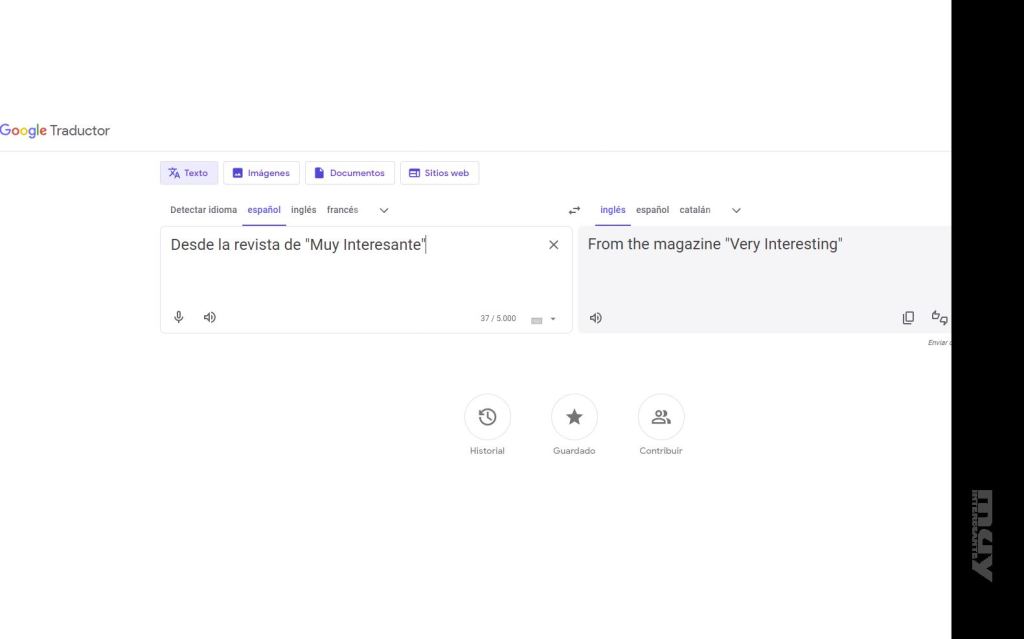
Task: Rate this translation with thumbs icon
Action: (x=939, y=318)
